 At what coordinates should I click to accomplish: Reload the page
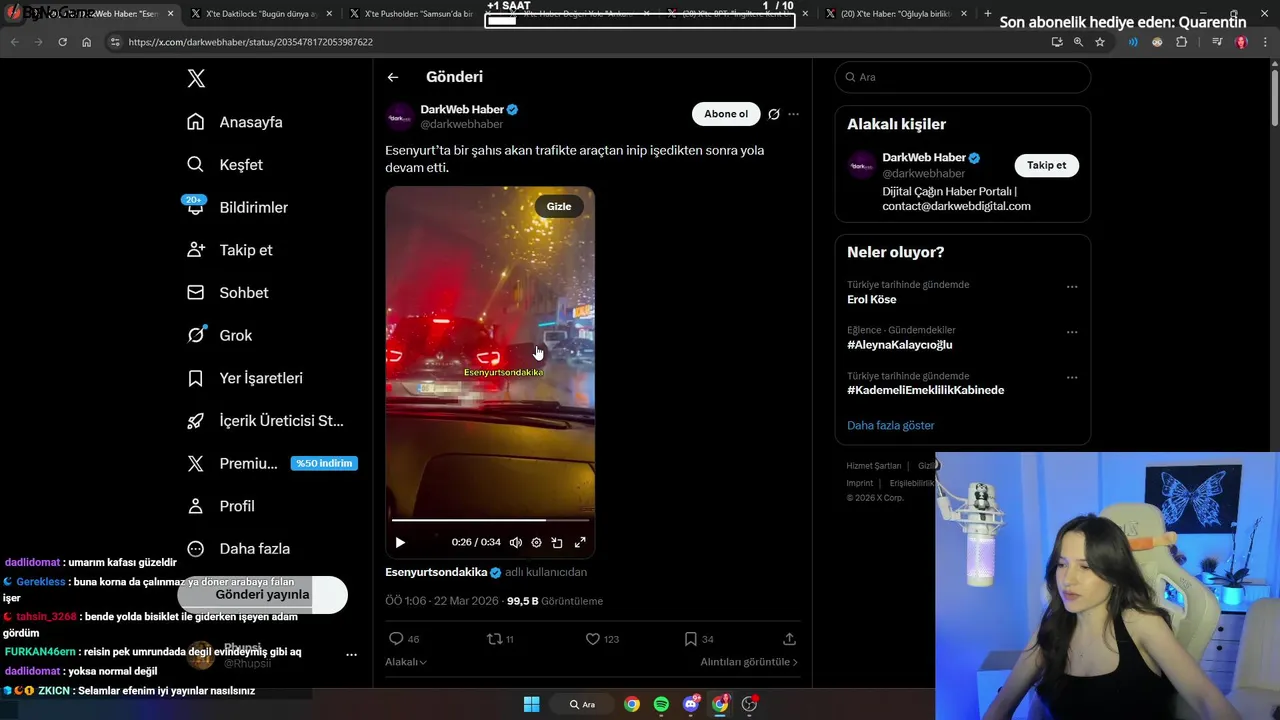click(x=62, y=42)
